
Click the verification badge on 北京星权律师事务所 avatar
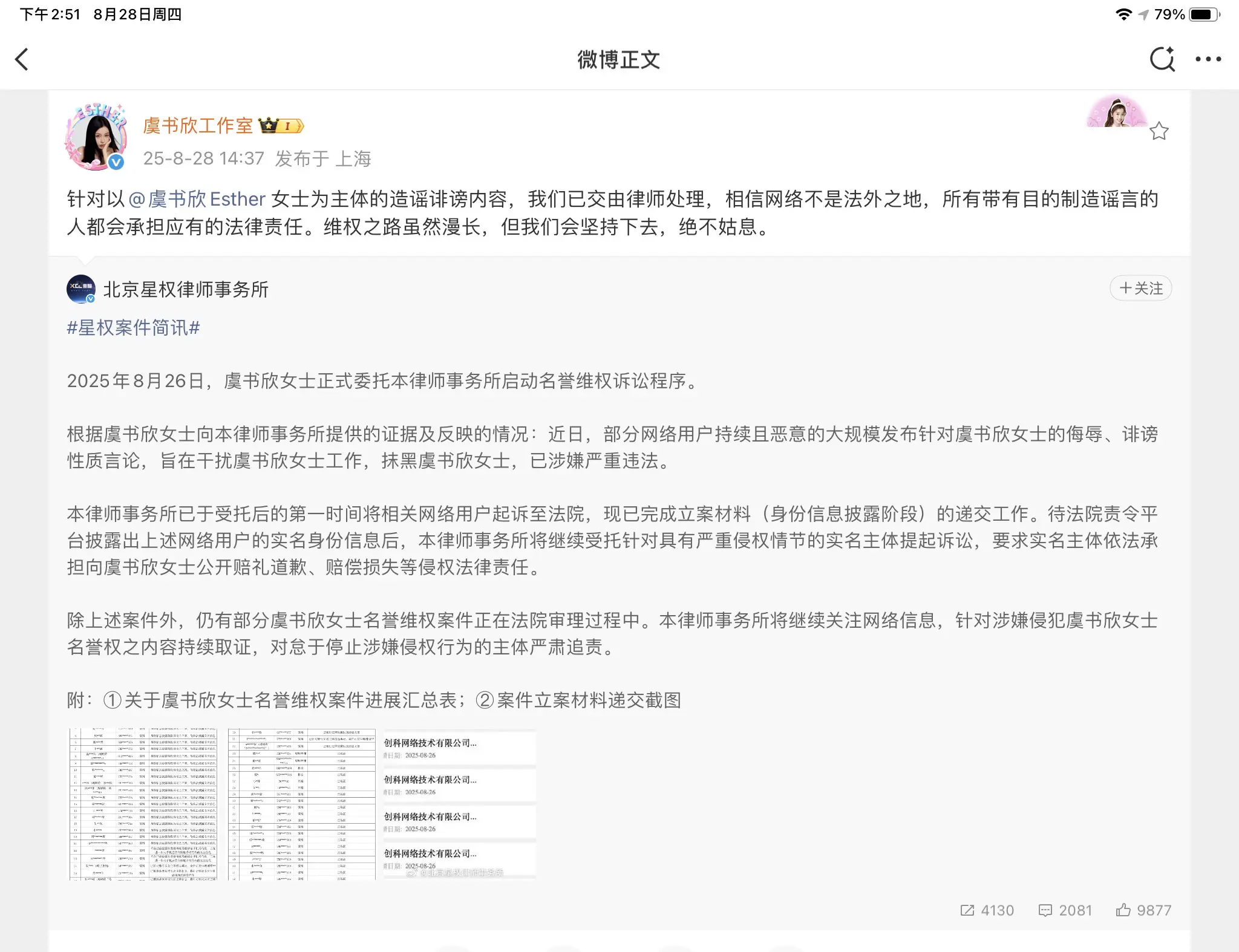[90, 300]
